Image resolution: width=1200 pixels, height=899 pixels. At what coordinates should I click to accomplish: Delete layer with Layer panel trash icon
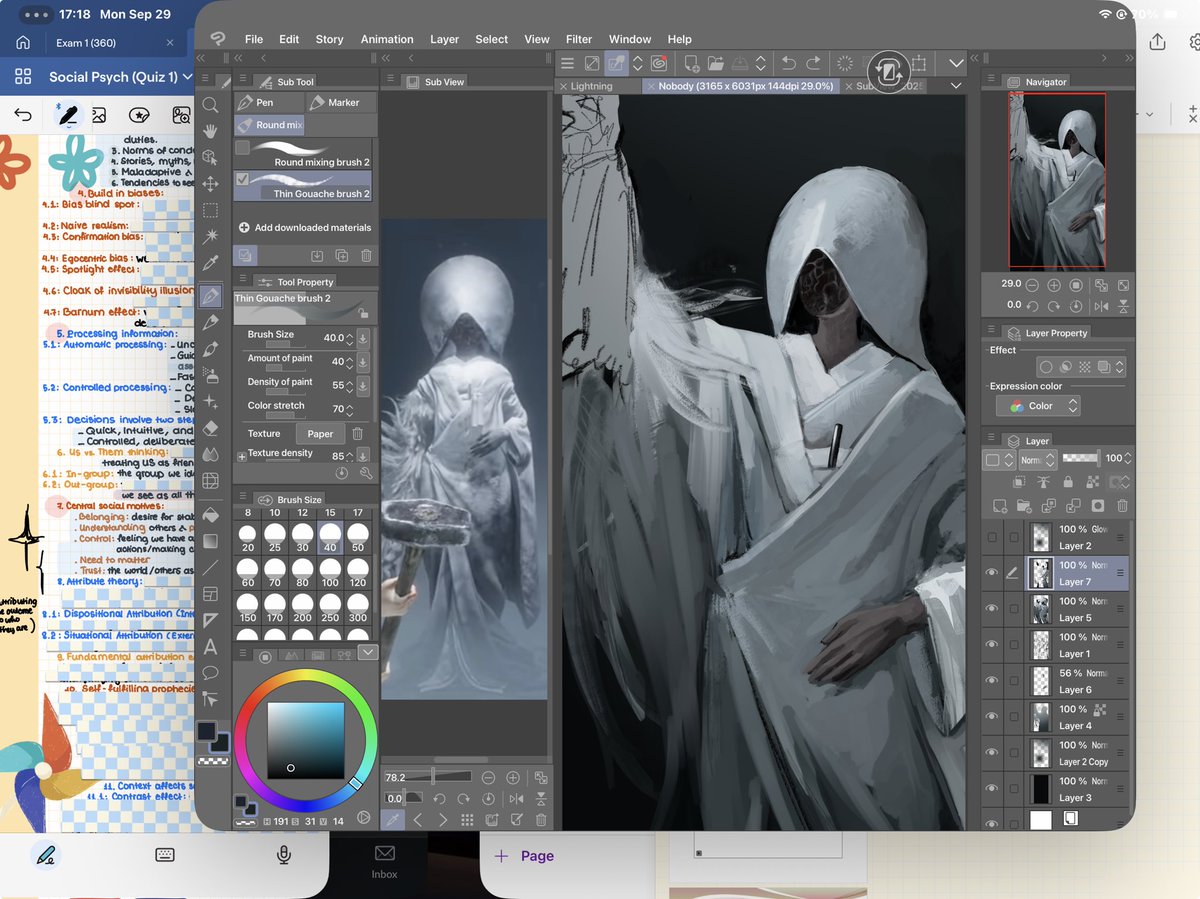point(1122,506)
